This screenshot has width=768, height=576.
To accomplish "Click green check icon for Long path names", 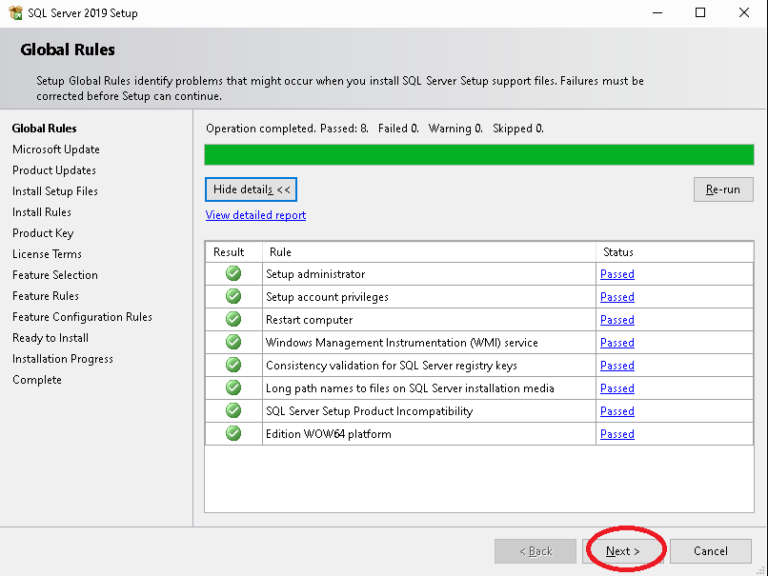I will pyautogui.click(x=234, y=387).
